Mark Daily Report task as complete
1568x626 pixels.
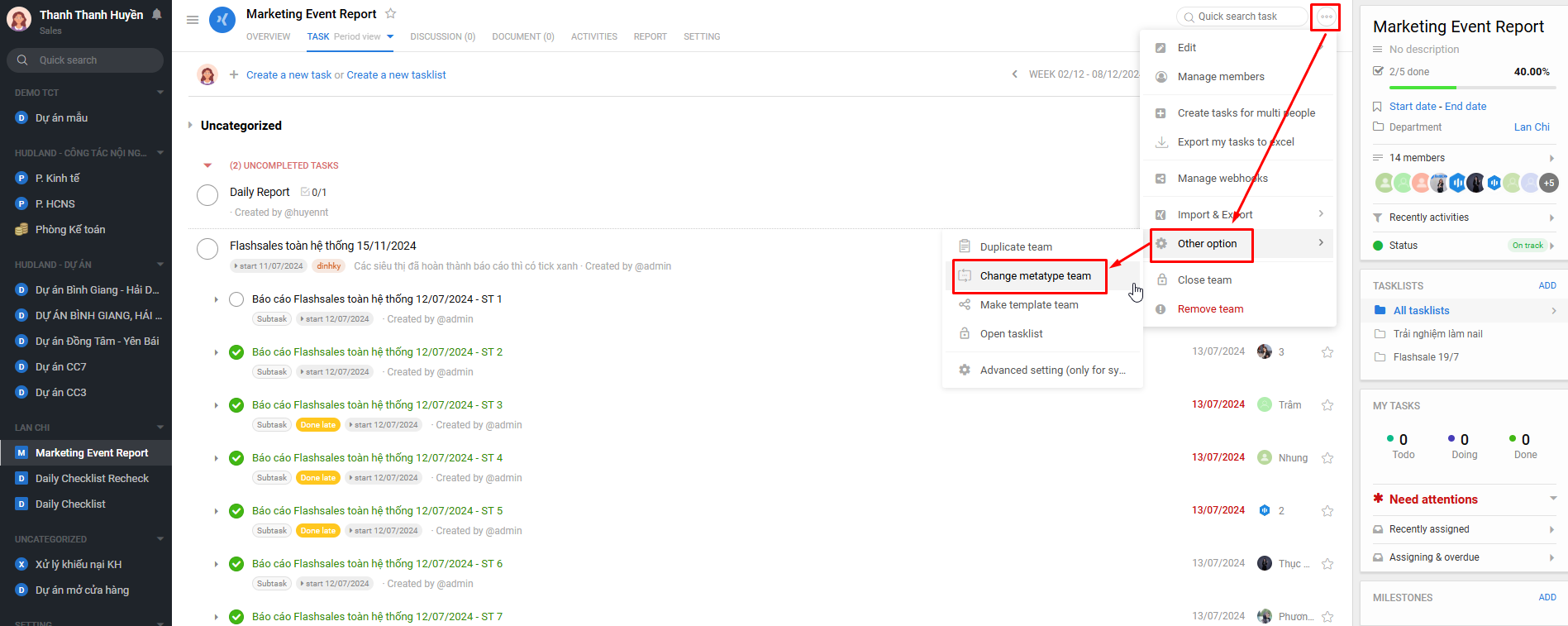(207, 195)
